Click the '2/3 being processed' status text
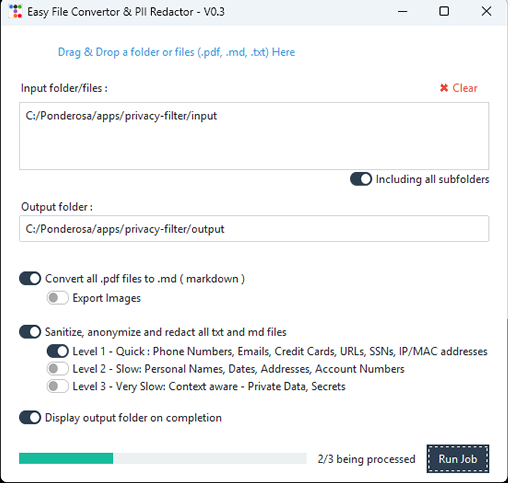Image resolution: width=508 pixels, height=483 pixels. [x=366, y=459]
